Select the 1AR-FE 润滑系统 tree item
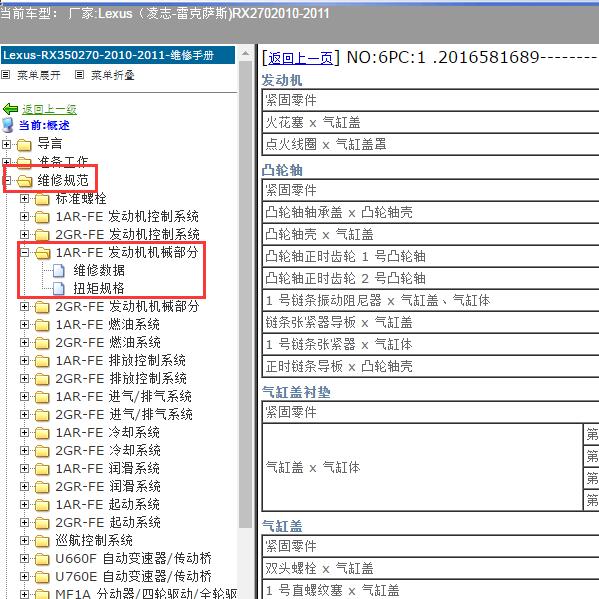The height and width of the screenshot is (599, 599). (107, 469)
